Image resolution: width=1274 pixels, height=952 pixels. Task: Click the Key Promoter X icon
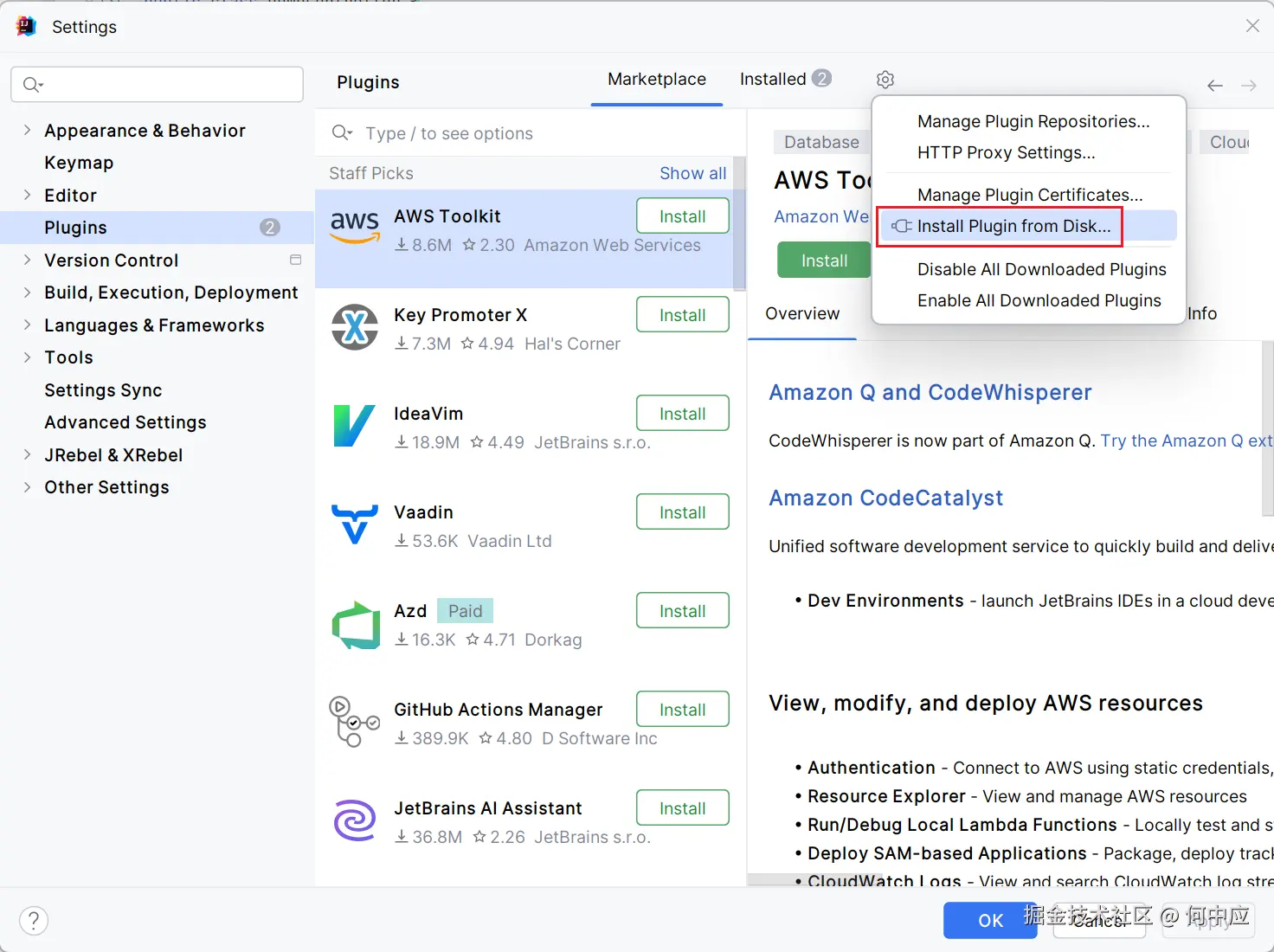tap(355, 328)
